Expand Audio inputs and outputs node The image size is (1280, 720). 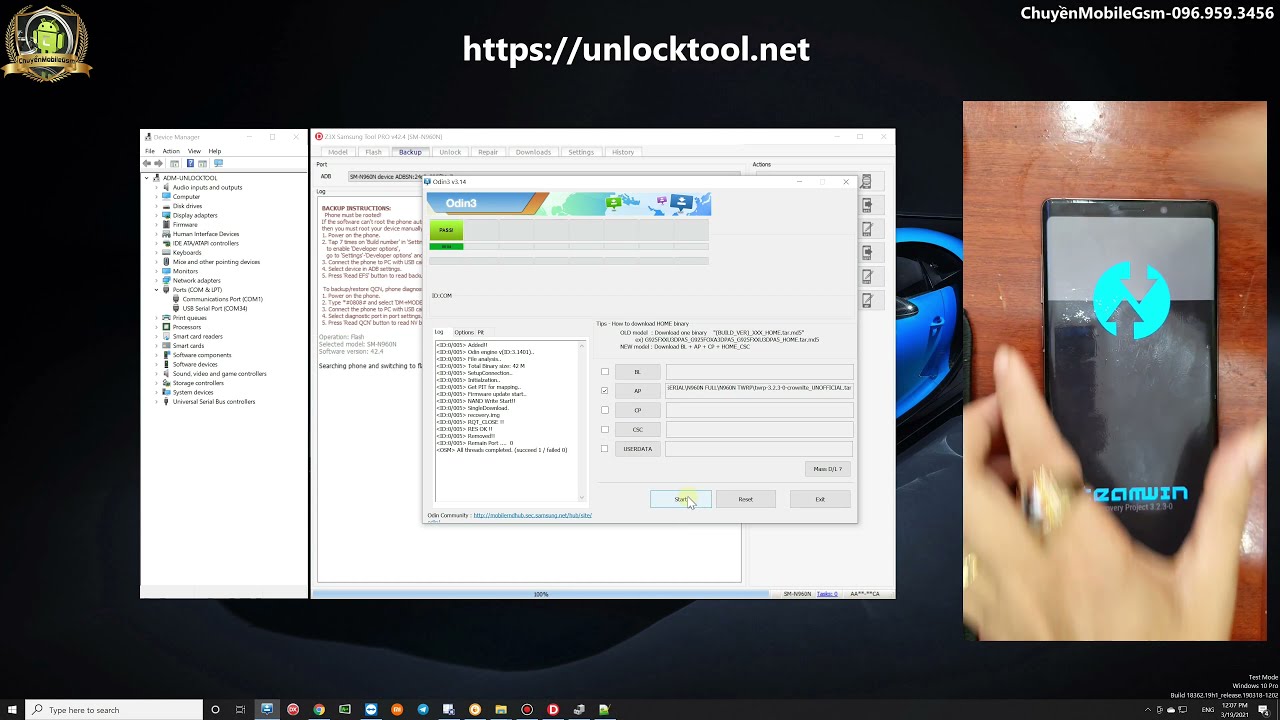[157, 187]
